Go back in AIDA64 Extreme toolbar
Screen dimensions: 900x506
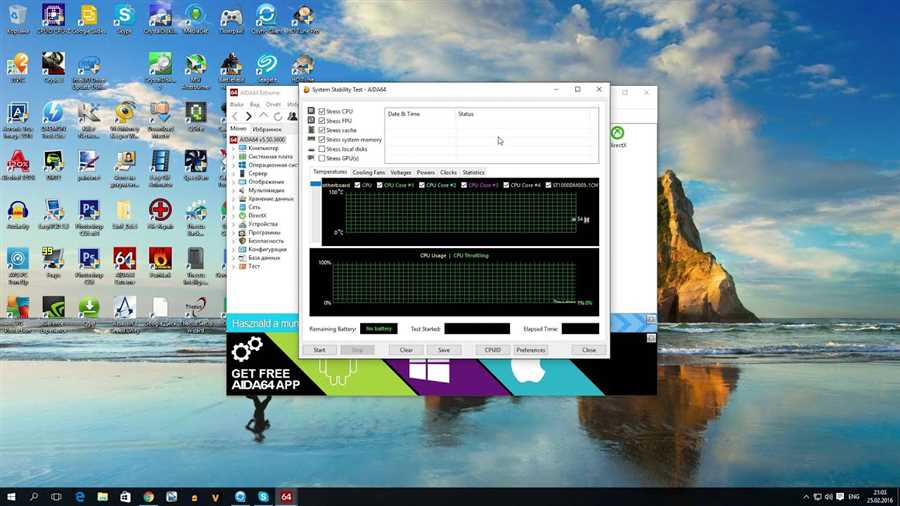coord(235,116)
